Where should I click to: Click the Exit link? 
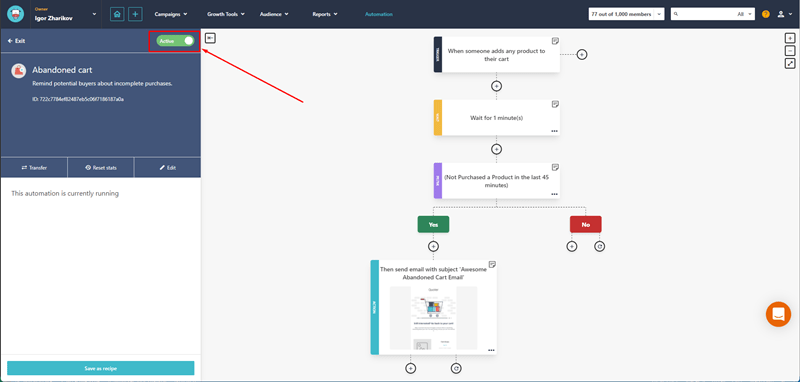tap(16, 41)
